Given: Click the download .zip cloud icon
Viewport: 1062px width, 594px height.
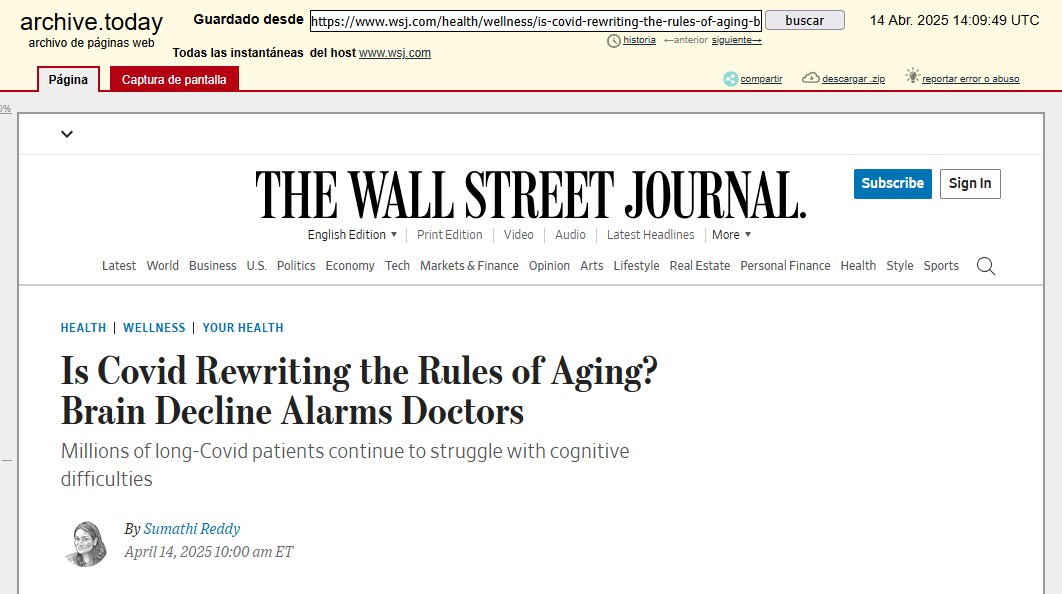Looking at the screenshot, I should coord(811,78).
